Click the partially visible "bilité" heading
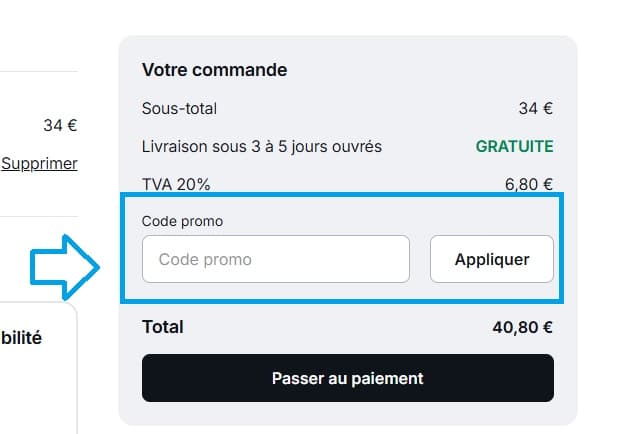The image size is (636, 434). point(21,338)
